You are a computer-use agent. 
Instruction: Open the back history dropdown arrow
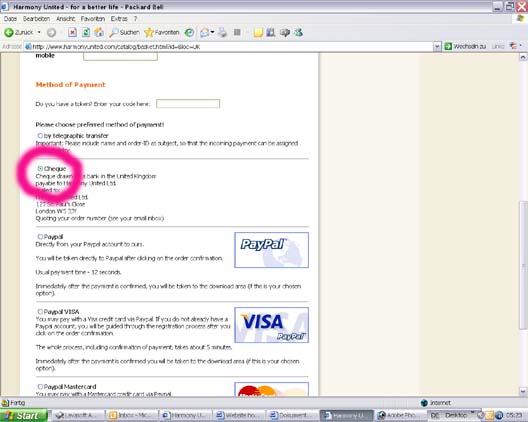[x=39, y=32]
